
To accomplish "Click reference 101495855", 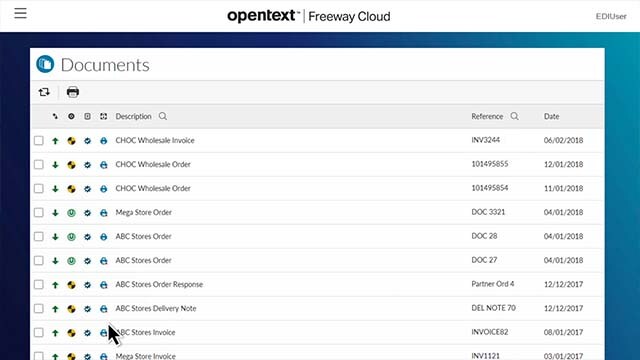I will pyautogui.click(x=490, y=164).
